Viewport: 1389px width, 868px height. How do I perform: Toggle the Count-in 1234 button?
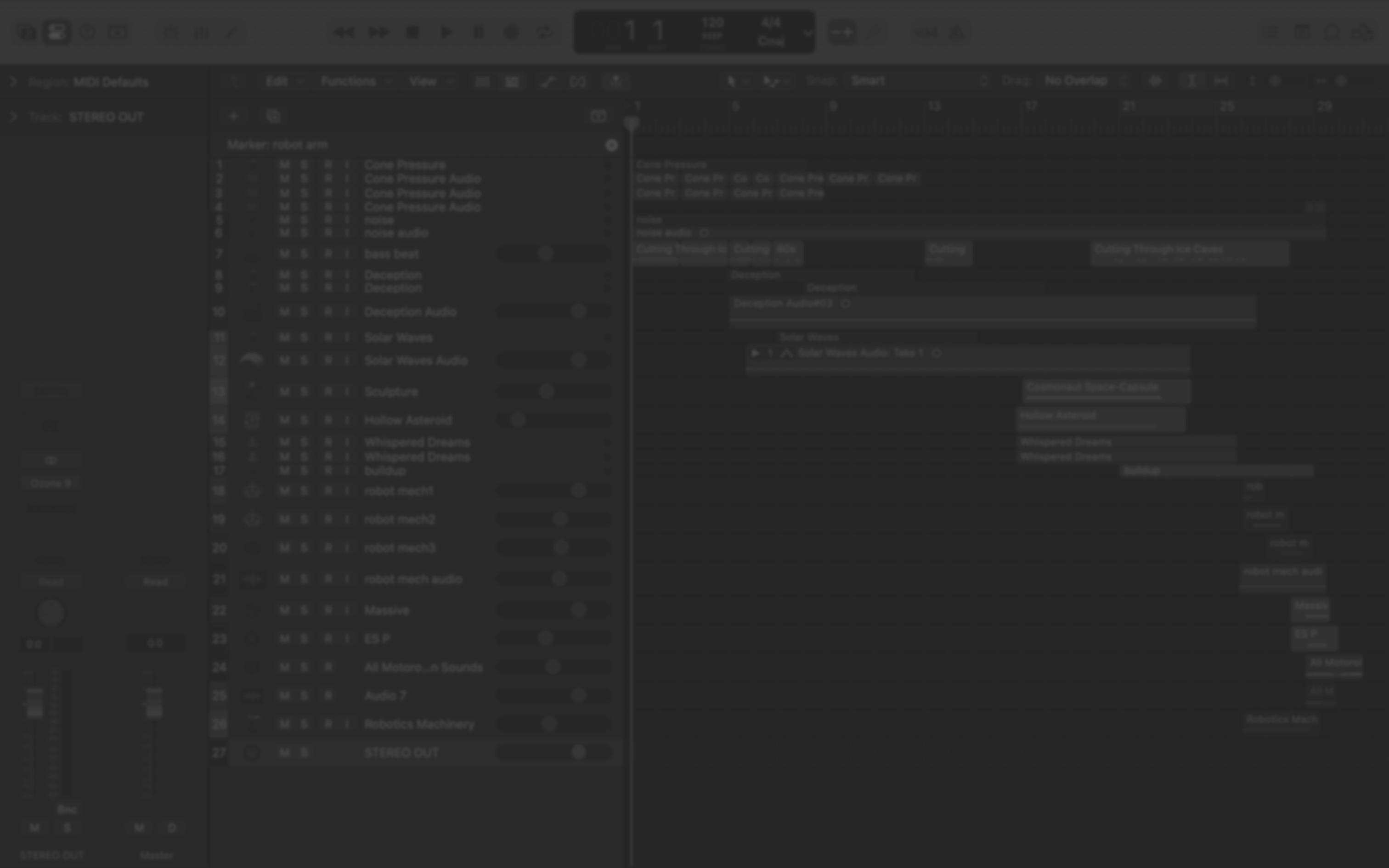point(926,33)
